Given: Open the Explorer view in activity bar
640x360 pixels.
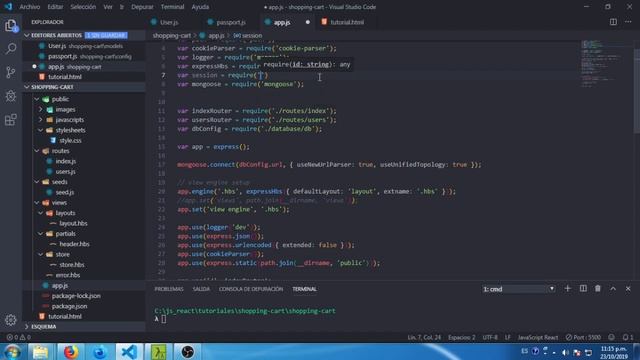Looking at the screenshot, I should (x=11, y=26).
